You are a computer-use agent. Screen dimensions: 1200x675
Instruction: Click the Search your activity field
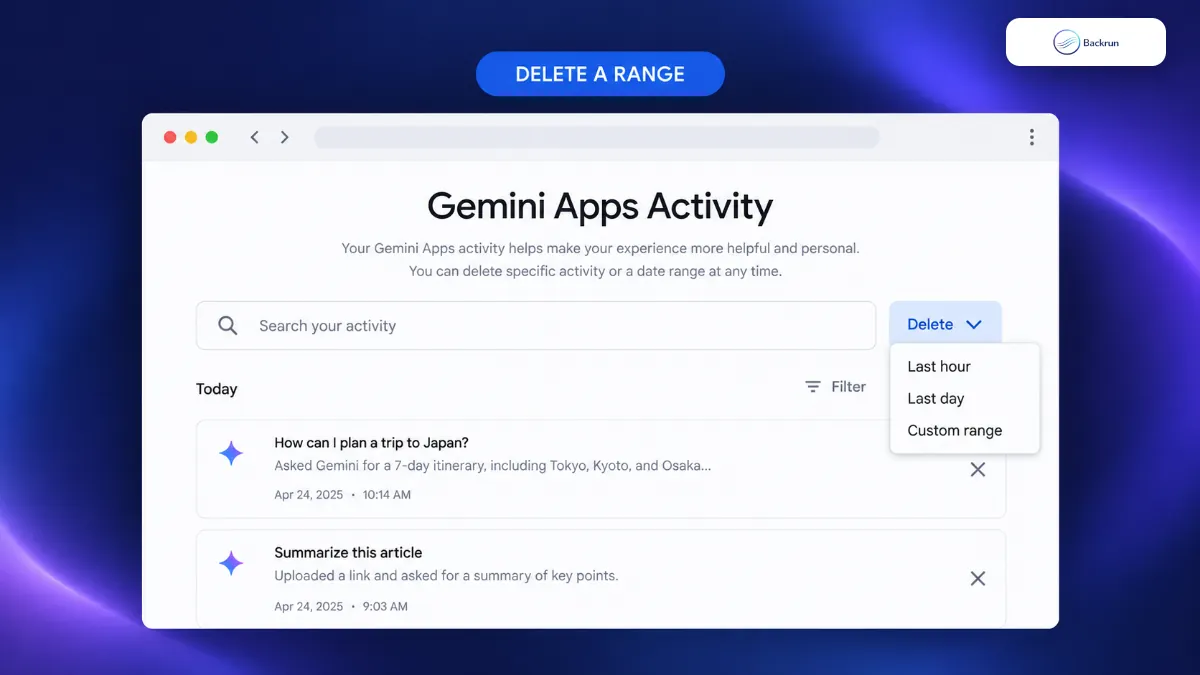coord(536,325)
